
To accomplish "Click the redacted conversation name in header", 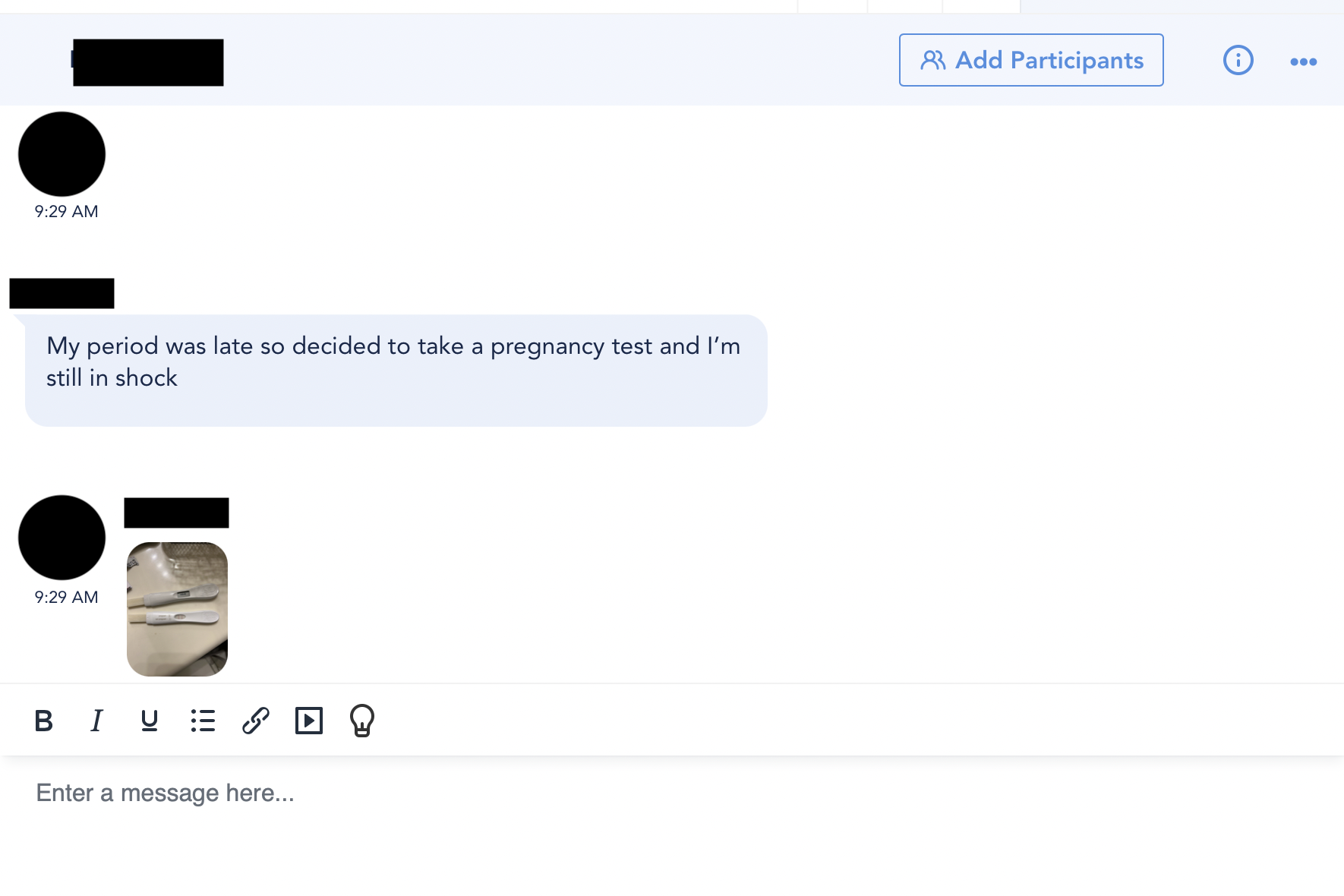I will [x=148, y=62].
